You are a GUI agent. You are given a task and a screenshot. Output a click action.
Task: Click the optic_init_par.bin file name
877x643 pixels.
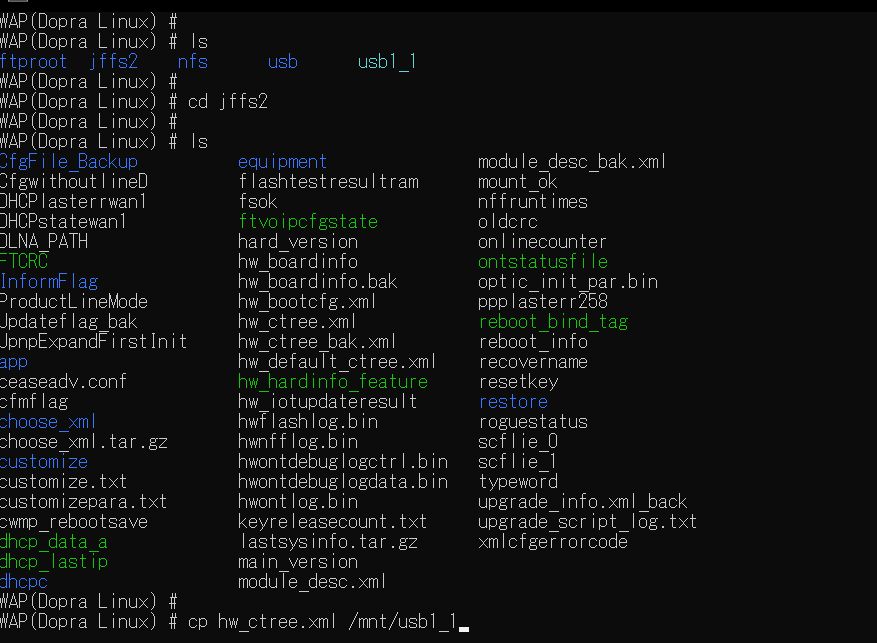click(568, 281)
